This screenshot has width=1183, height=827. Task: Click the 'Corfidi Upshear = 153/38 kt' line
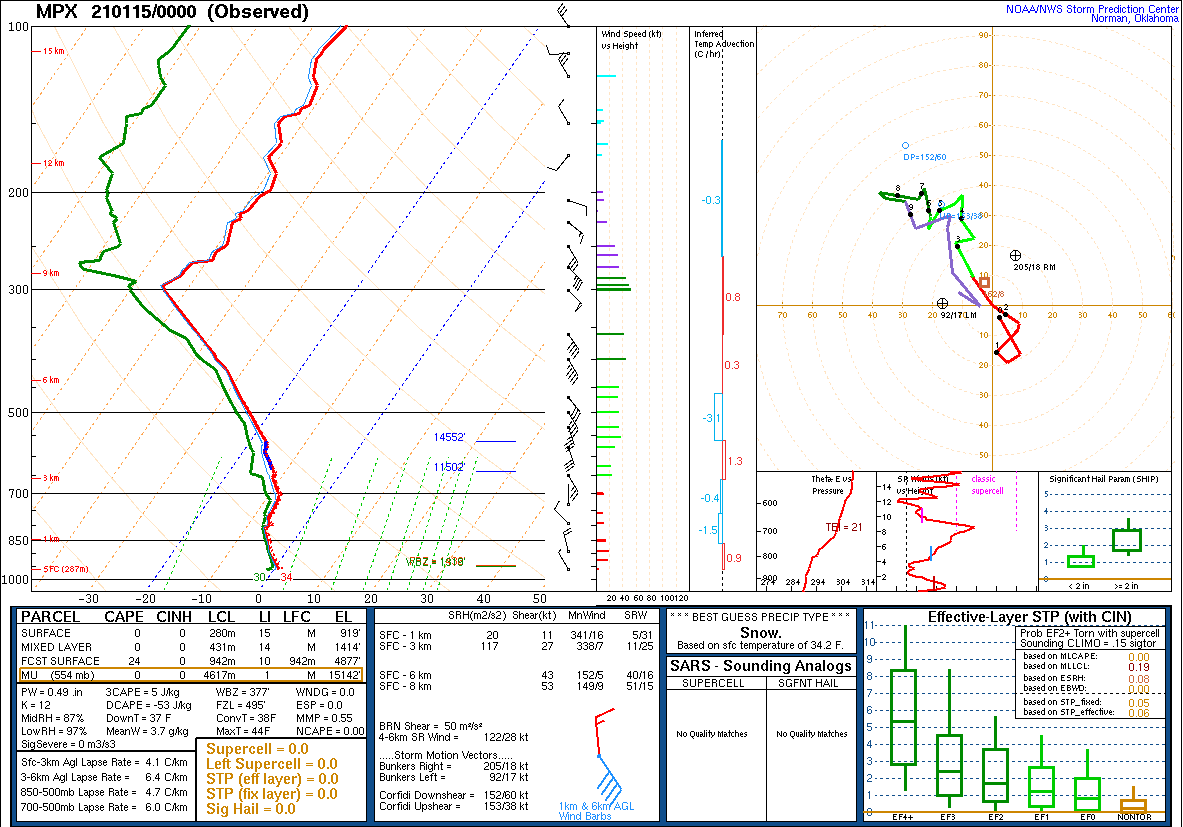point(453,807)
